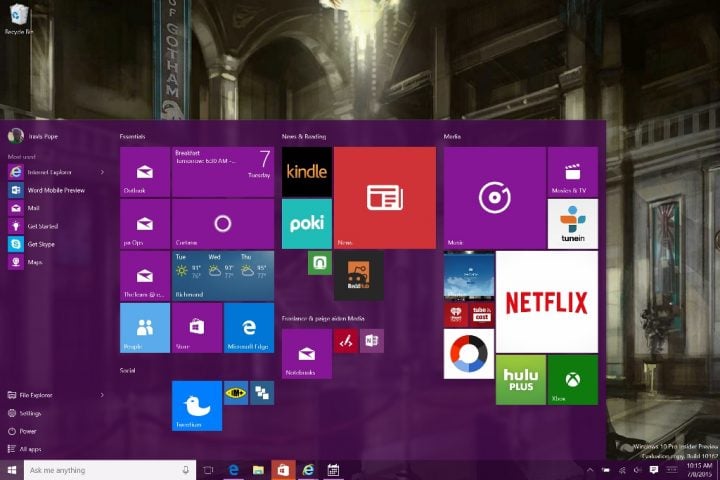720x480 pixels.
Task: Open the Tweetium tile
Action: point(197,406)
